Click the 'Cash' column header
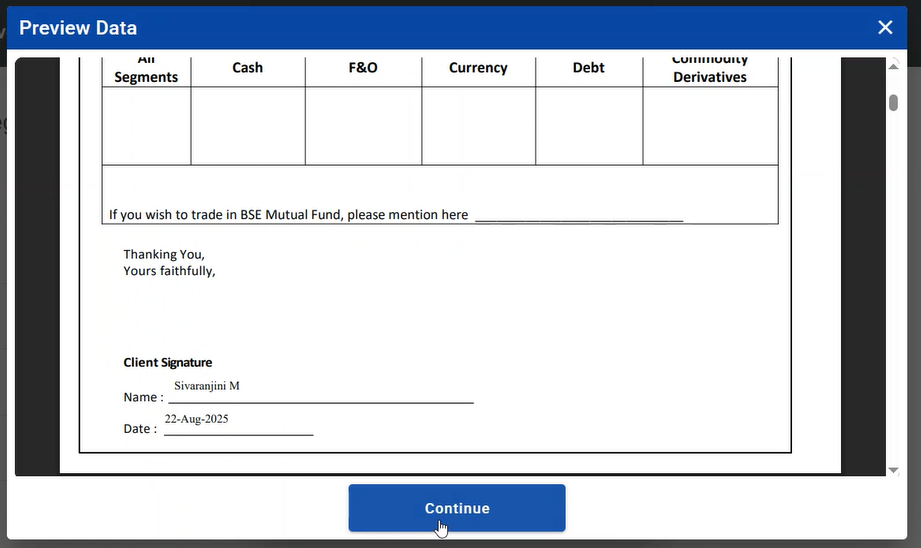 (x=247, y=68)
